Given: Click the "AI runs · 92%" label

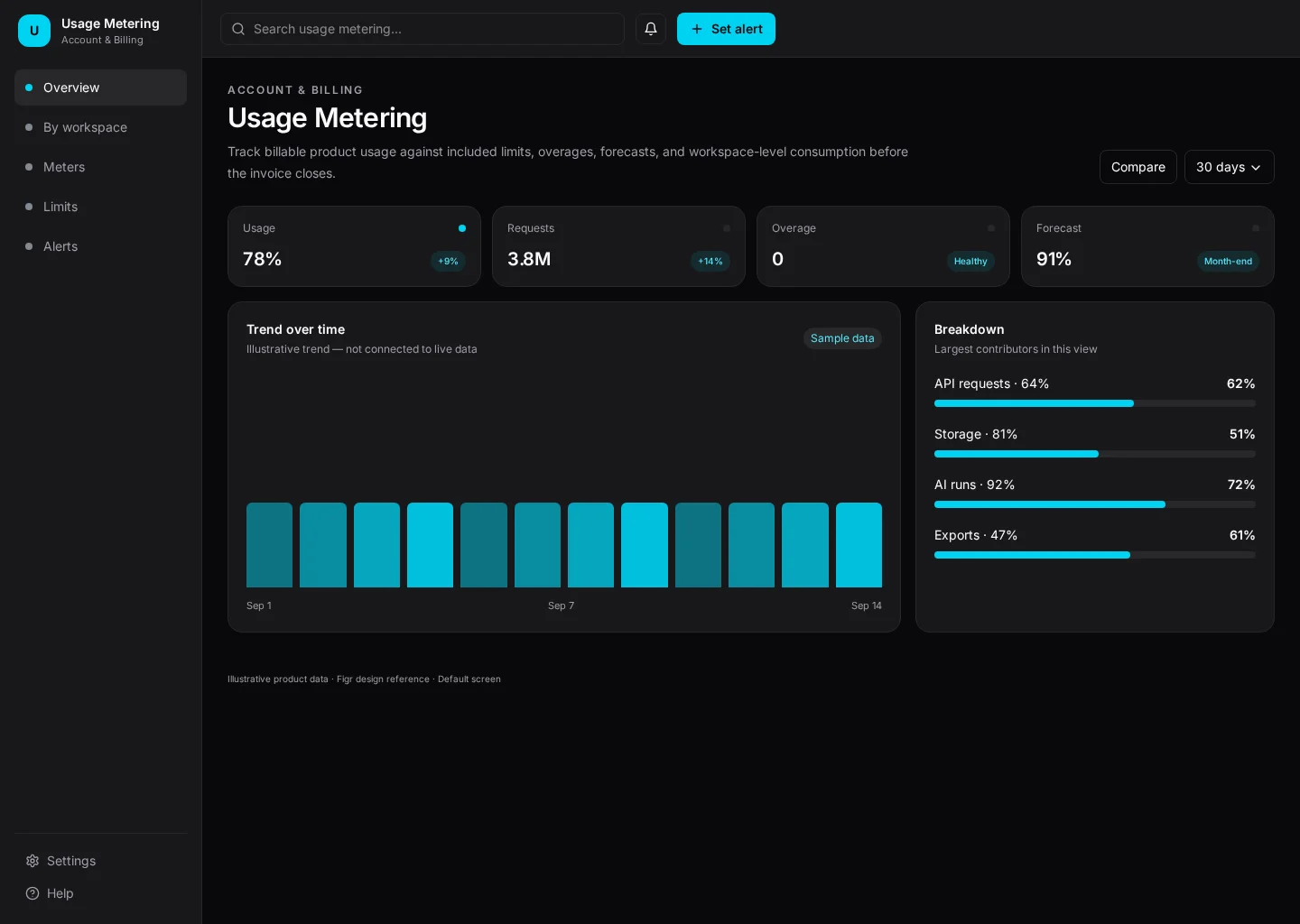Looking at the screenshot, I should coord(974,485).
